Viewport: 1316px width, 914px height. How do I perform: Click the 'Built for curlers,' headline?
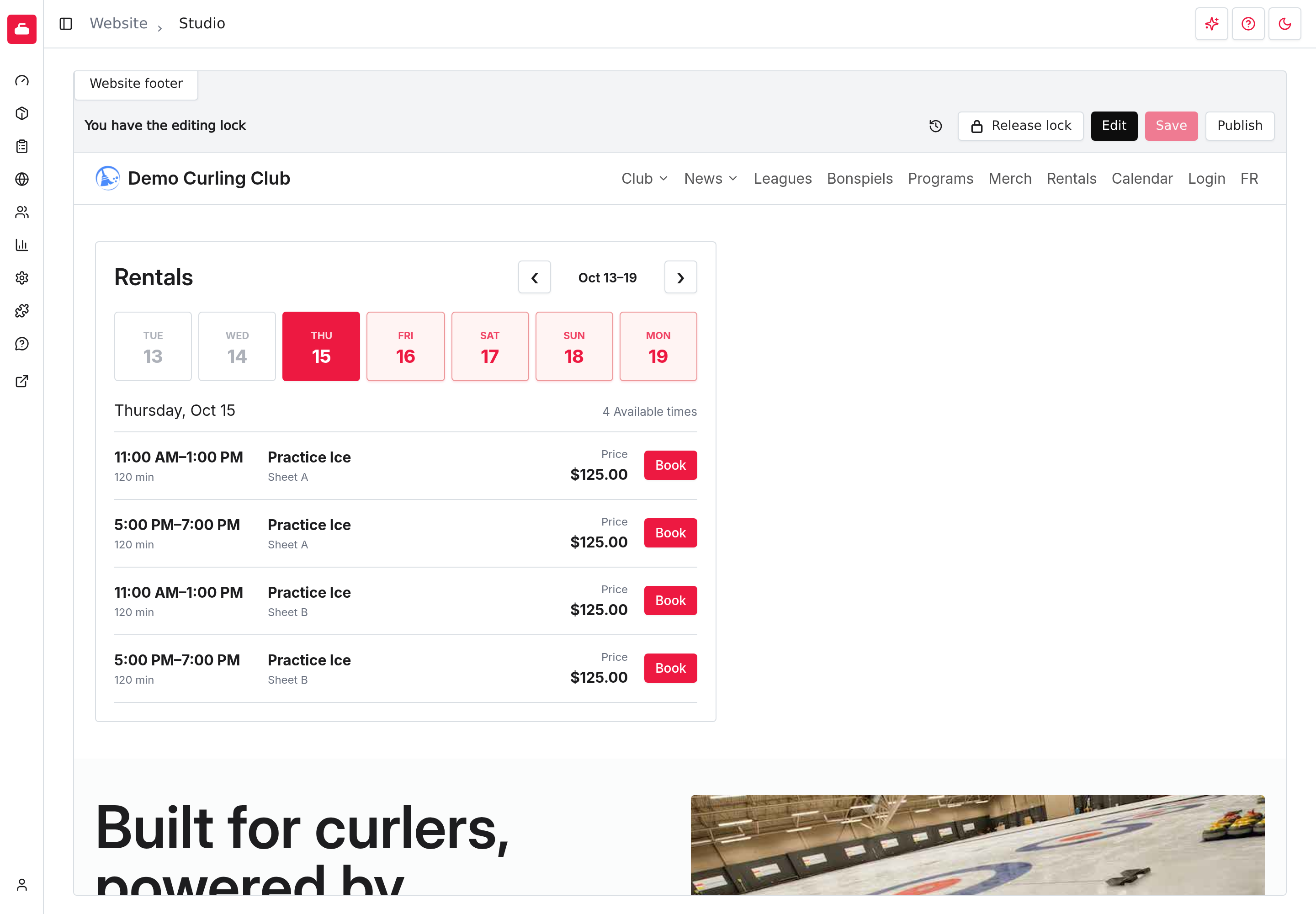(x=302, y=829)
